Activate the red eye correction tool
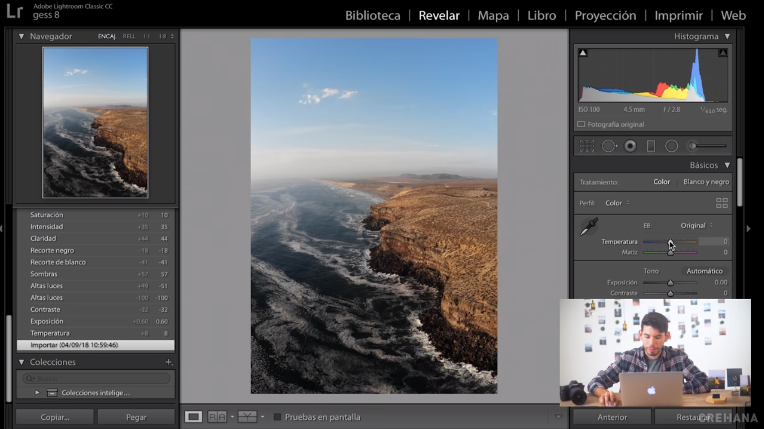 pos(630,146)
